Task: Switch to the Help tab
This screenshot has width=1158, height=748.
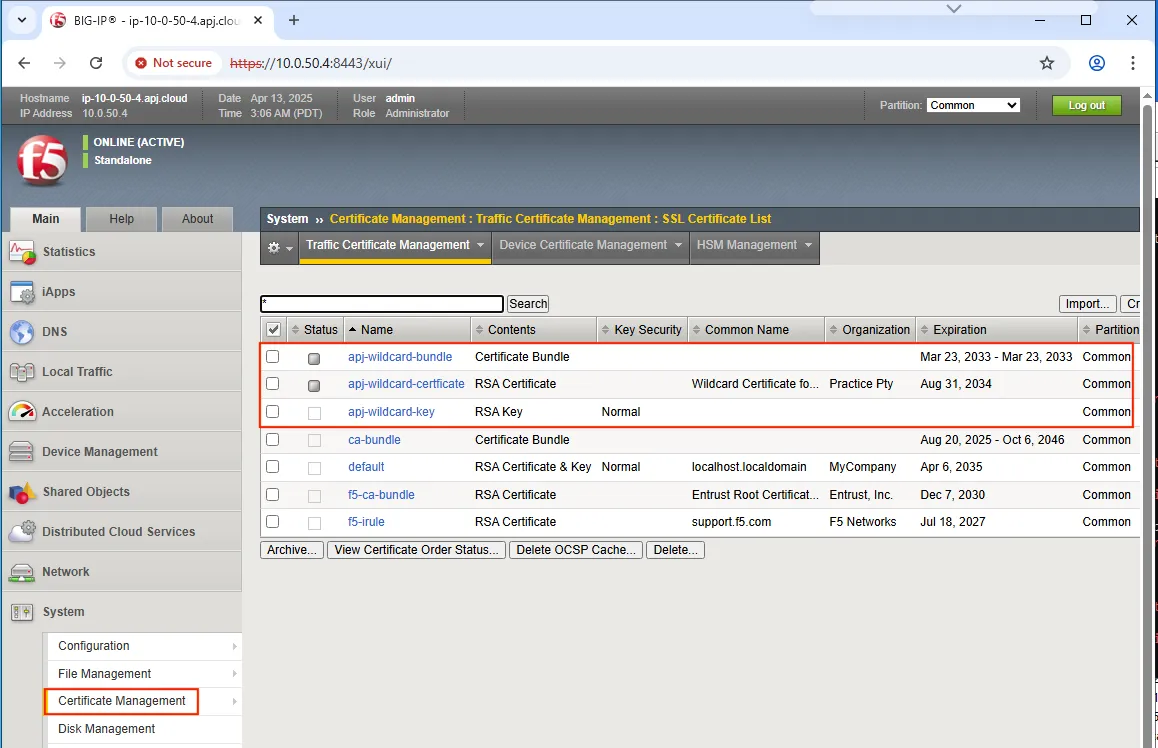Action: pyautogui.click(x=121, y=219)
